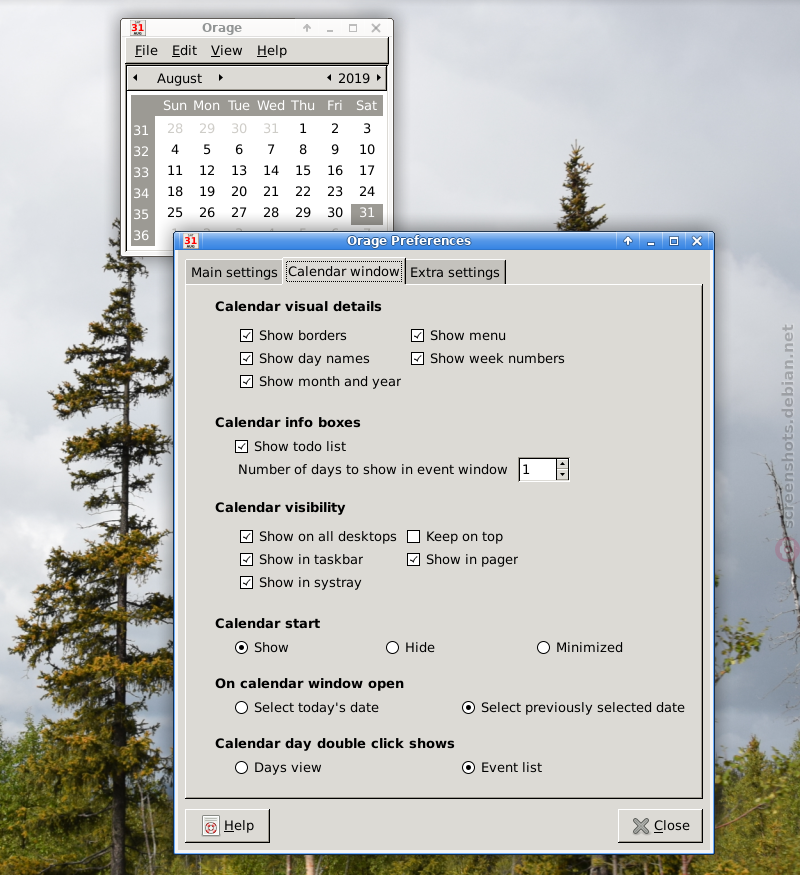This screenshot has width=800, height=875.
Task: Disable Show day names
Action: pos(246,358)
